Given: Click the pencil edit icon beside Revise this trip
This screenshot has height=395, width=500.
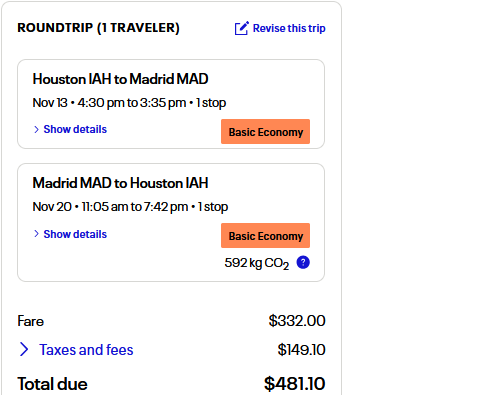Looking at the screenshot, I should point(241,28).
